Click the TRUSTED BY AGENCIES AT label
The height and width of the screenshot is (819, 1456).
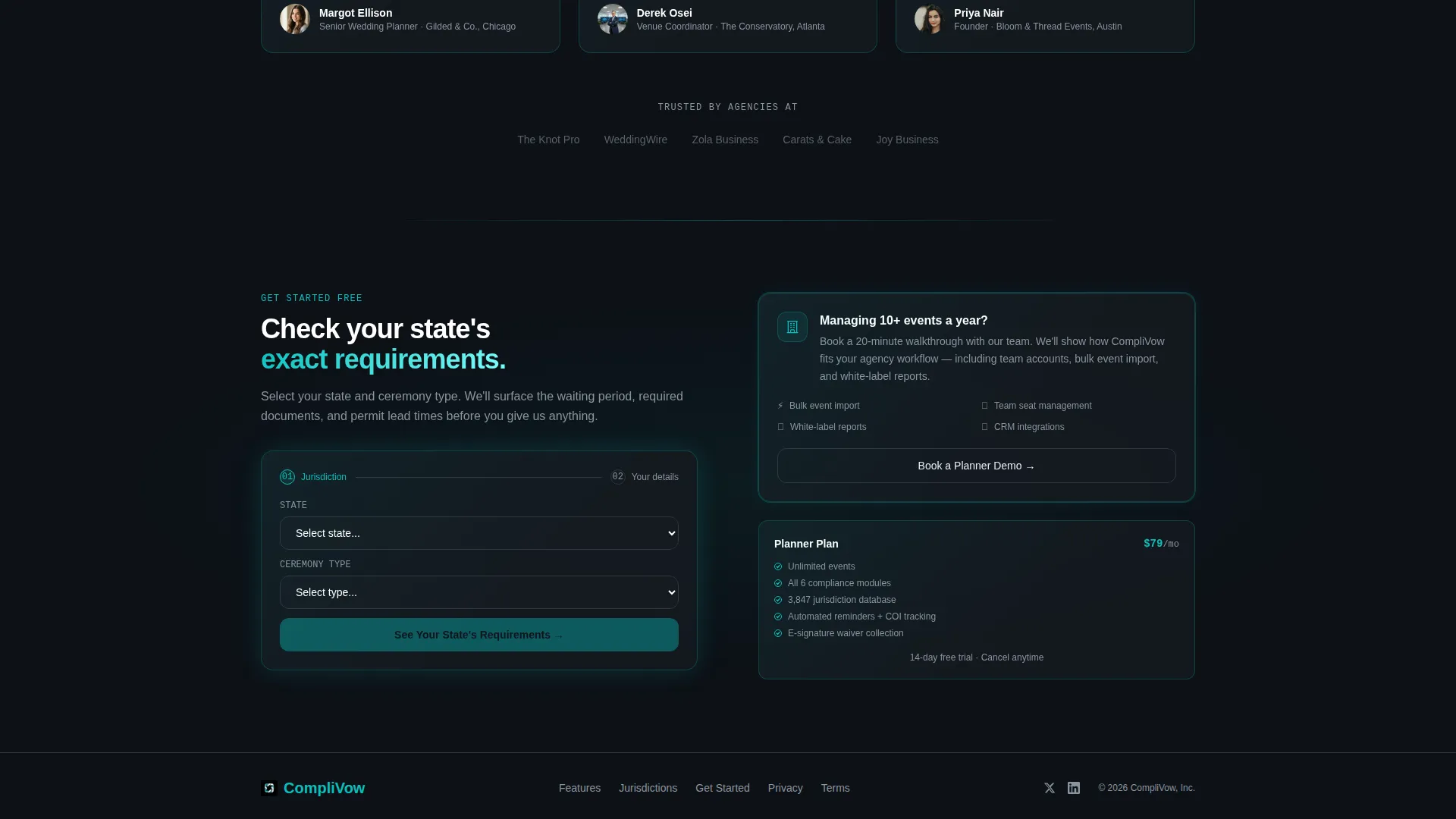tap(728, 107)
